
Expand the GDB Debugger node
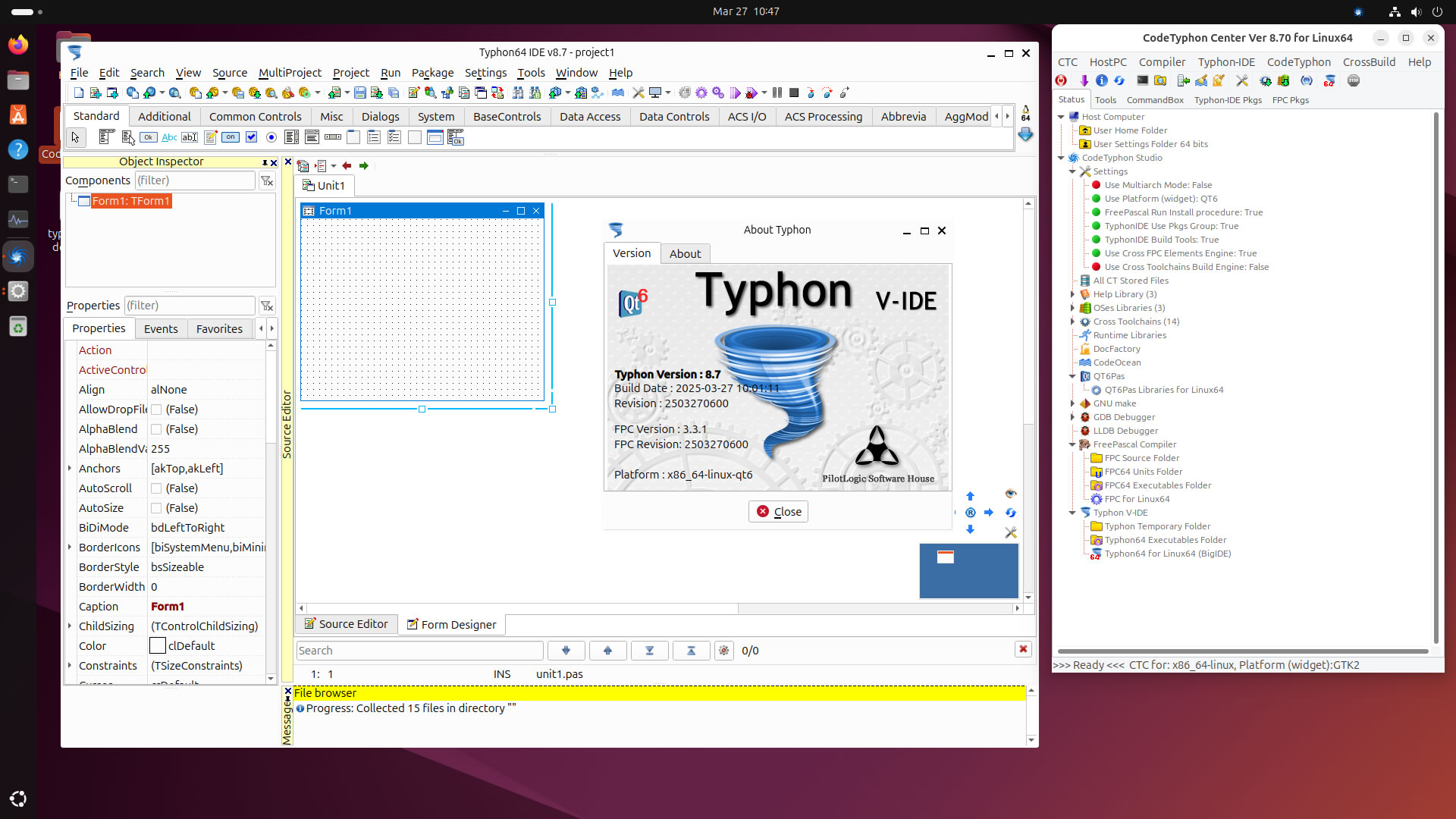click(x=1072, y=417)
